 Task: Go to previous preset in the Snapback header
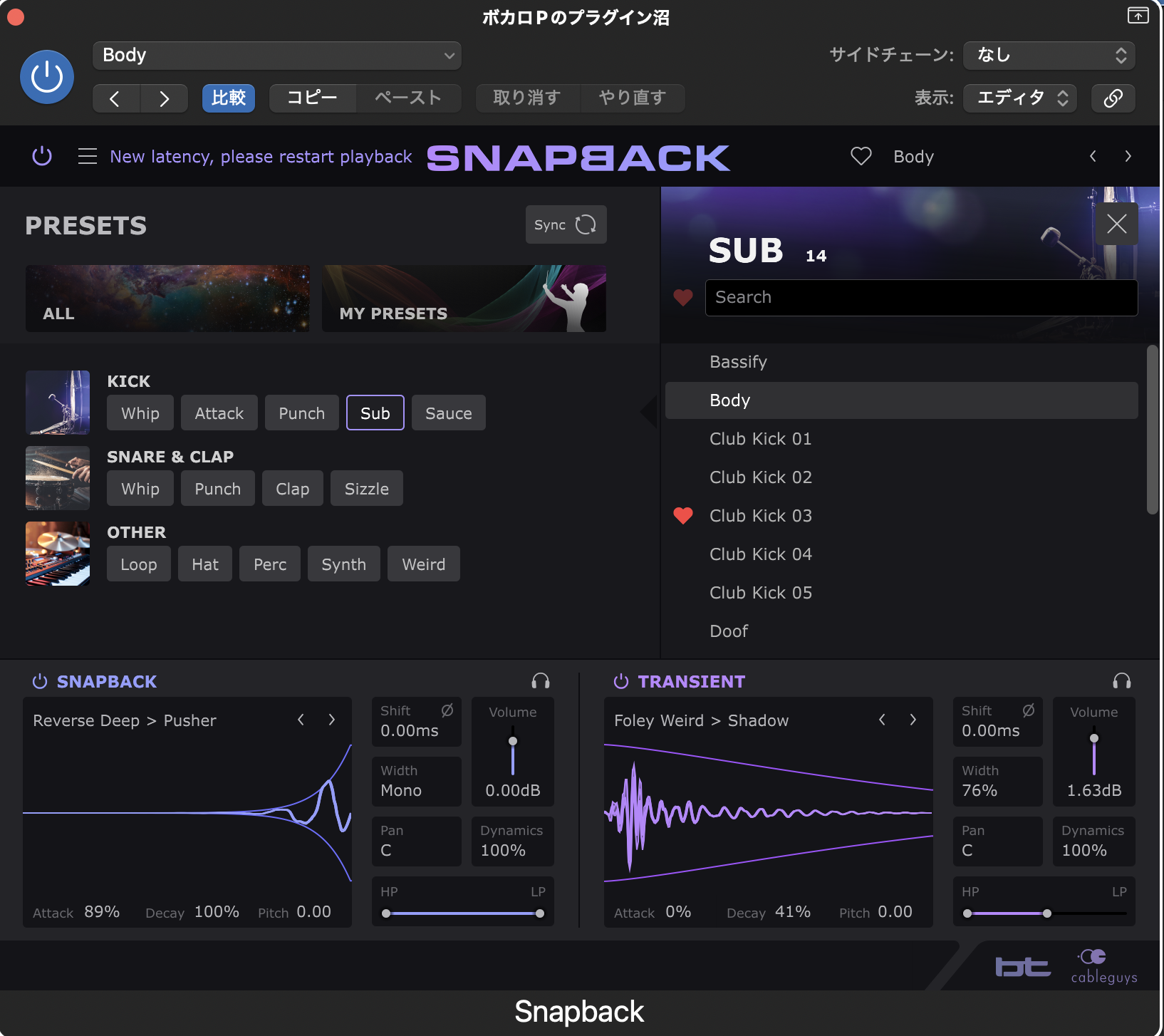[1093, 156]
